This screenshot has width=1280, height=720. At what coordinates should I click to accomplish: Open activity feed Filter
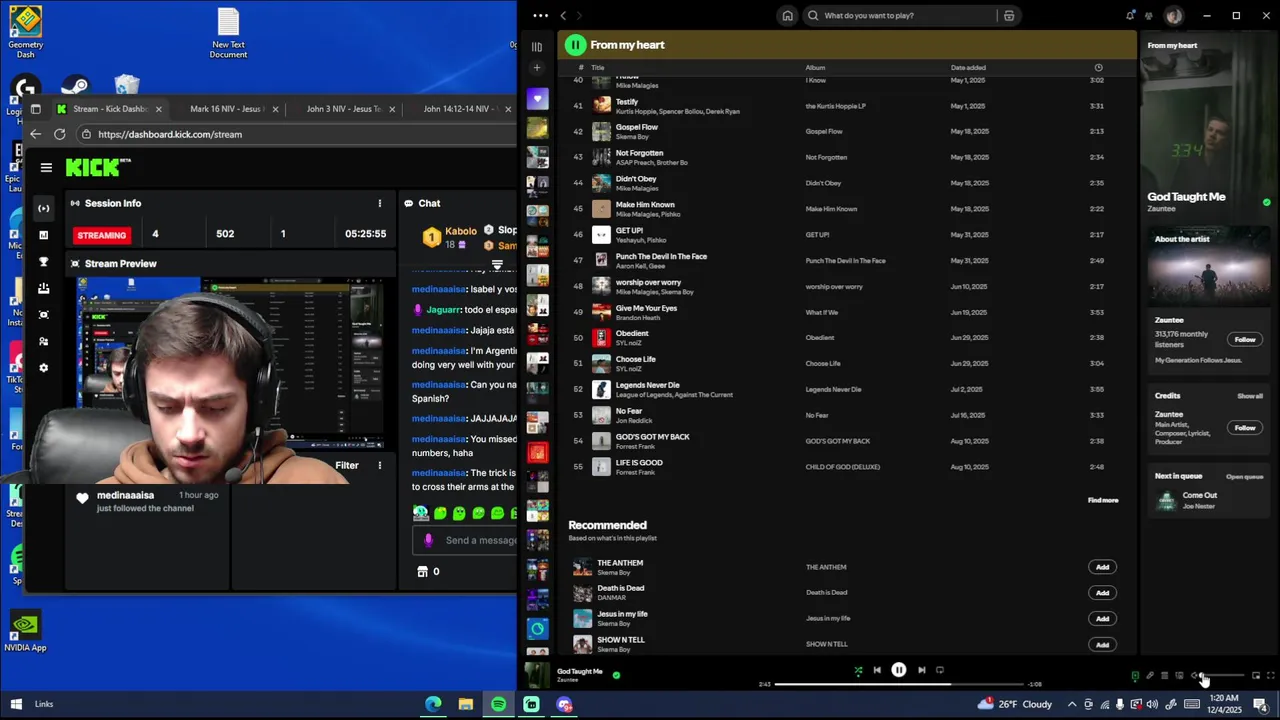pyautogui.click(x=347, y=465)
